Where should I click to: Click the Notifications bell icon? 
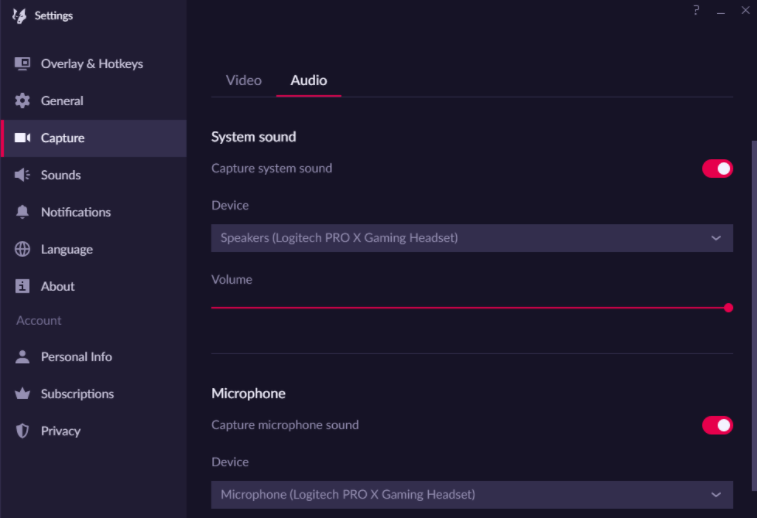point(22,212)
